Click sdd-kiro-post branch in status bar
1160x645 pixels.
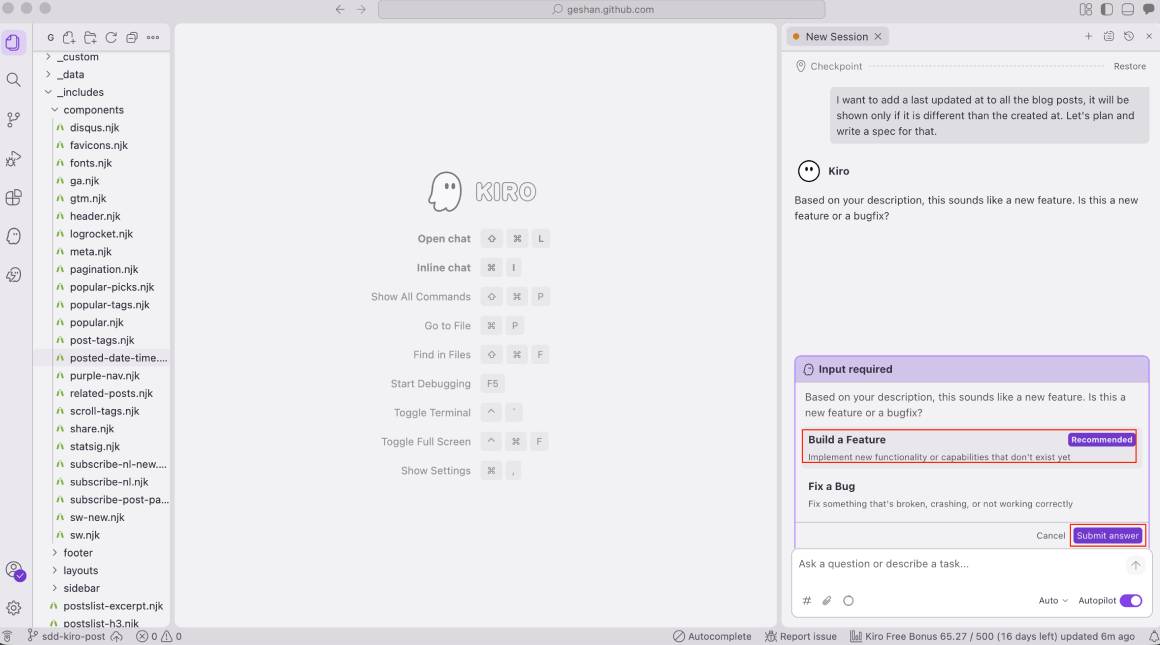pyautogui.click(x=67, y=636)
